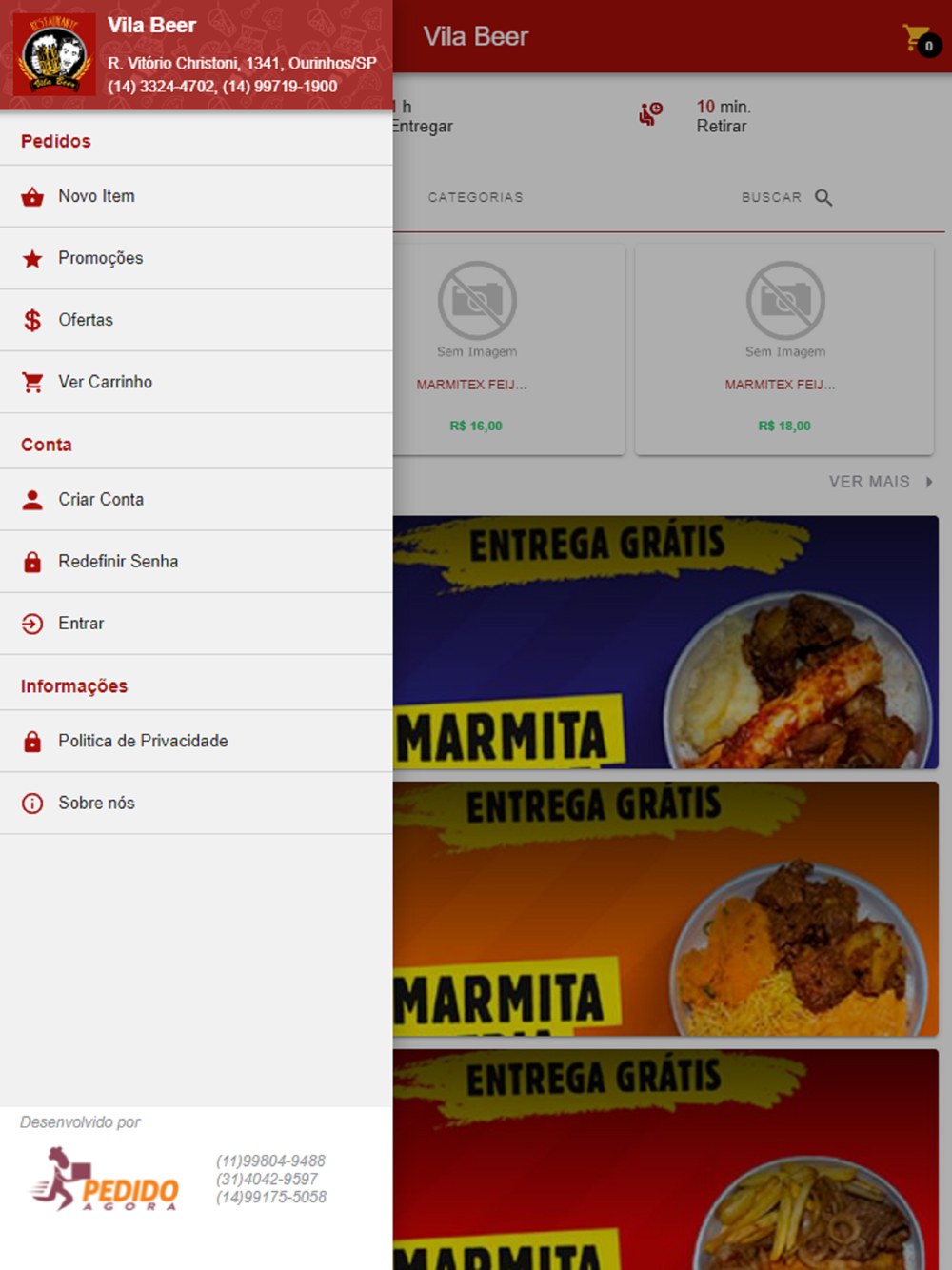Click the 10 min. Retirar pickup time
The height and width of the screenshot is (1270, 952).
tap(724, 116)
